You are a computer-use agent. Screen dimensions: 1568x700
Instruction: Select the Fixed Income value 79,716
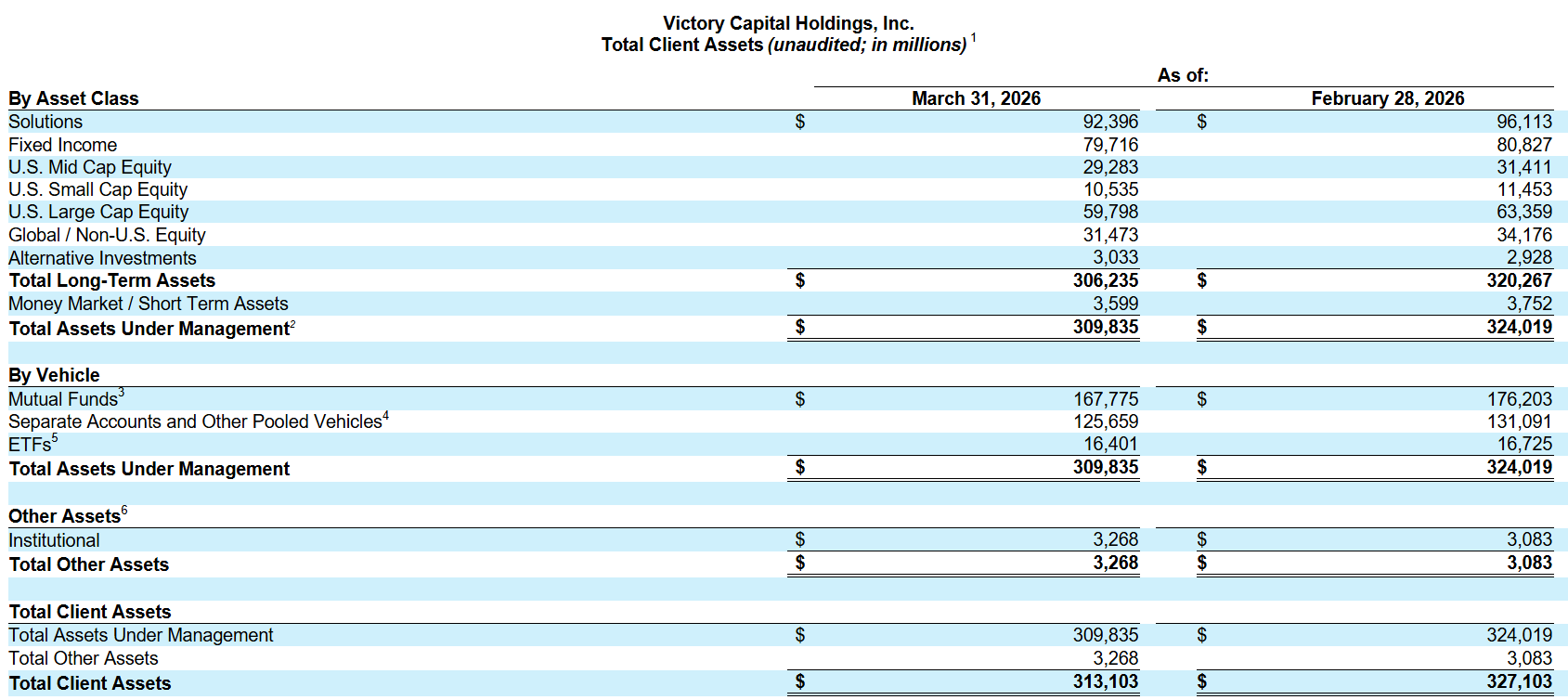click(x=1110, y=145)
